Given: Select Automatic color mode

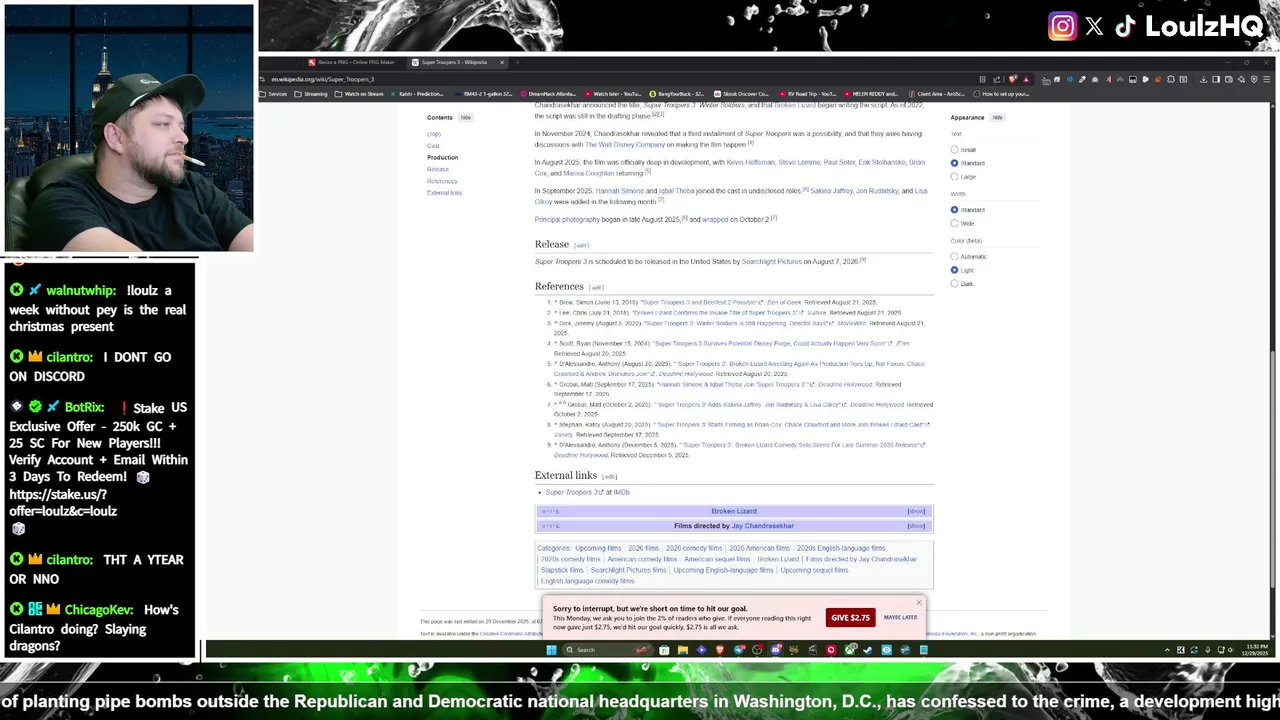Looking at the screenshot, I should 954,257.
